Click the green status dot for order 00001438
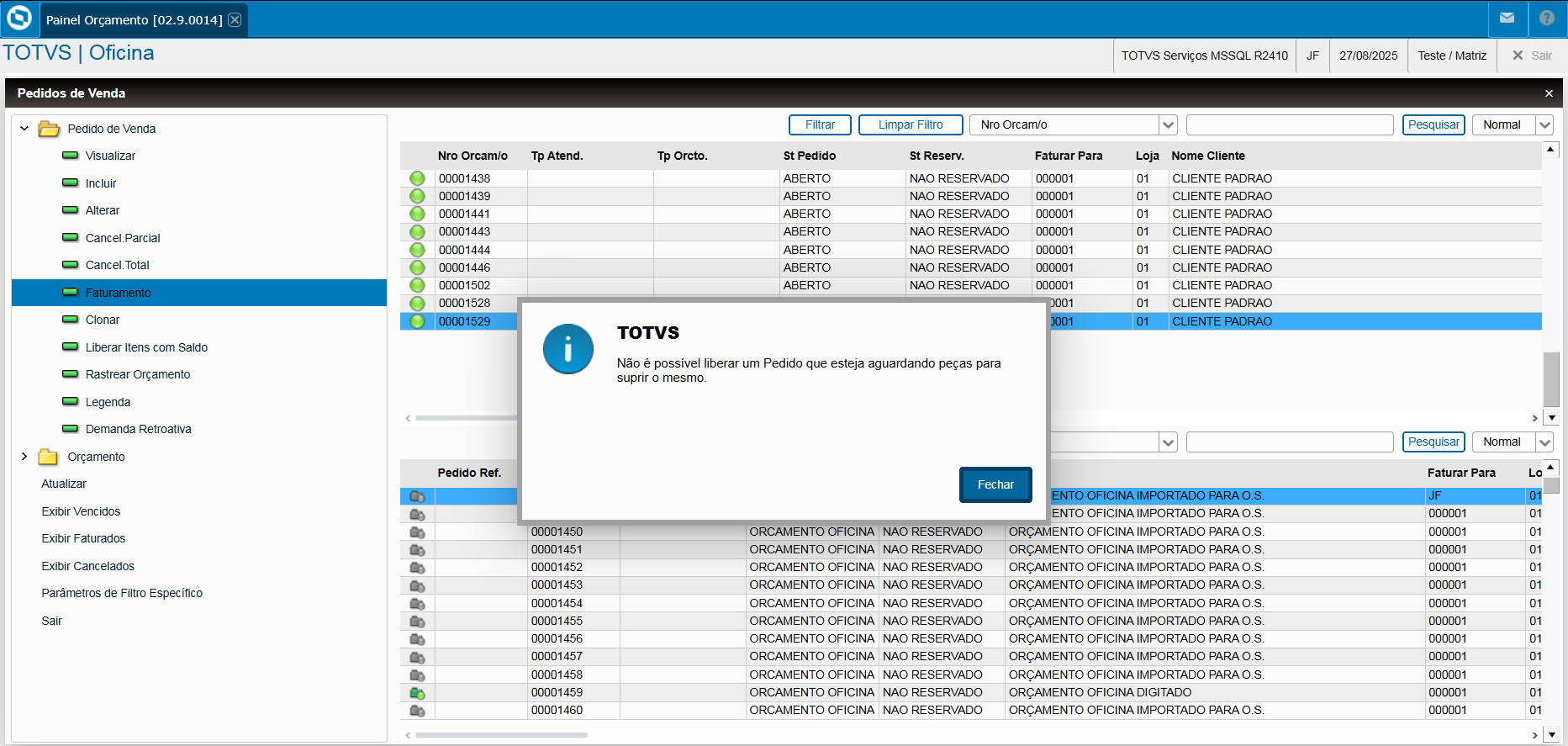This screenshot has width=1568, height=746. click(x=417, y=178)
